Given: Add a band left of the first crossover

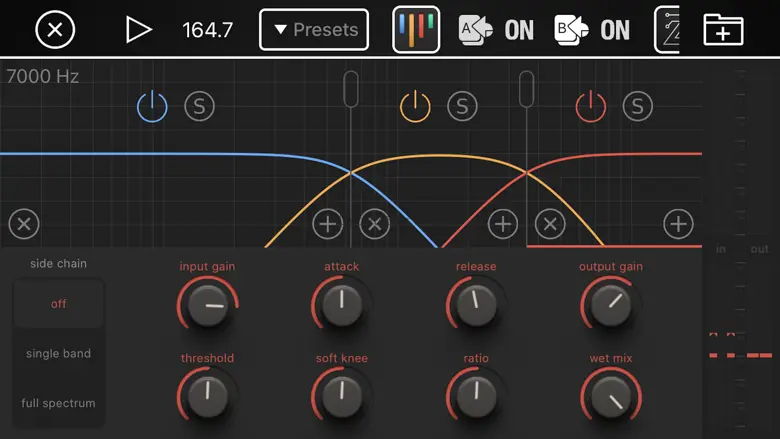Looking at the screenshot, I should [328, 224].
